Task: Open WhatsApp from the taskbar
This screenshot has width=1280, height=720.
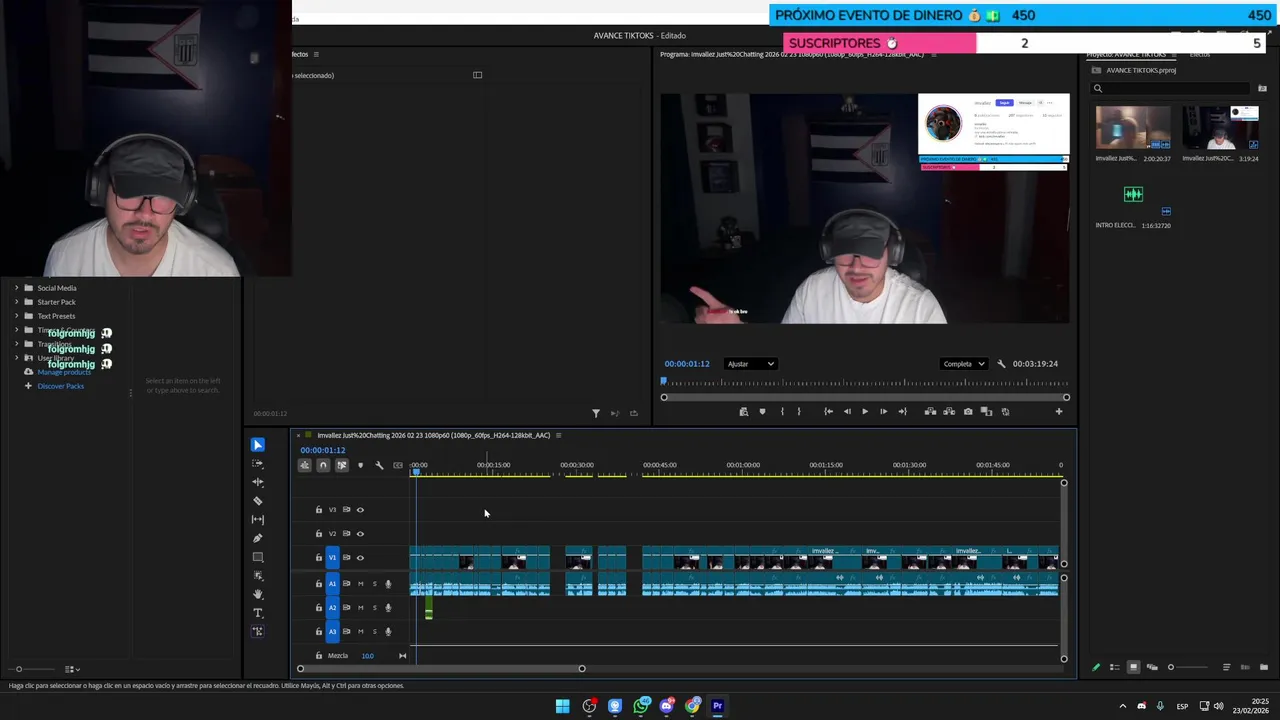Action: [x=641, y=706]
